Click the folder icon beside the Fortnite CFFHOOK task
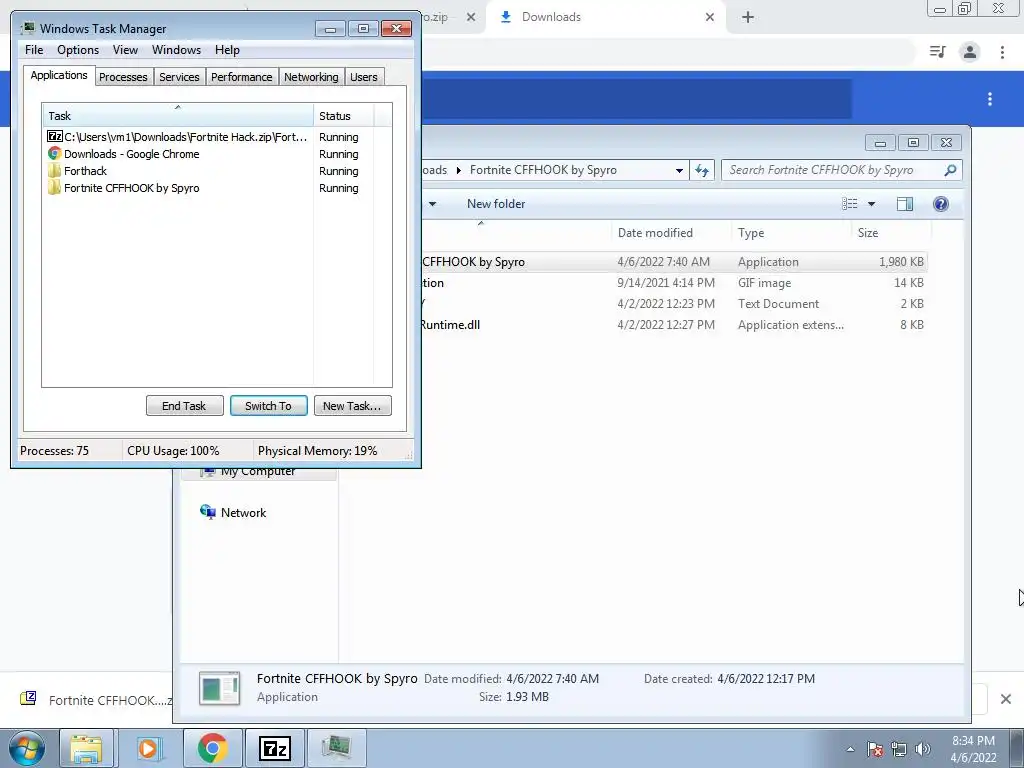This screenshot has height=768, width=1024. point(55,187)
